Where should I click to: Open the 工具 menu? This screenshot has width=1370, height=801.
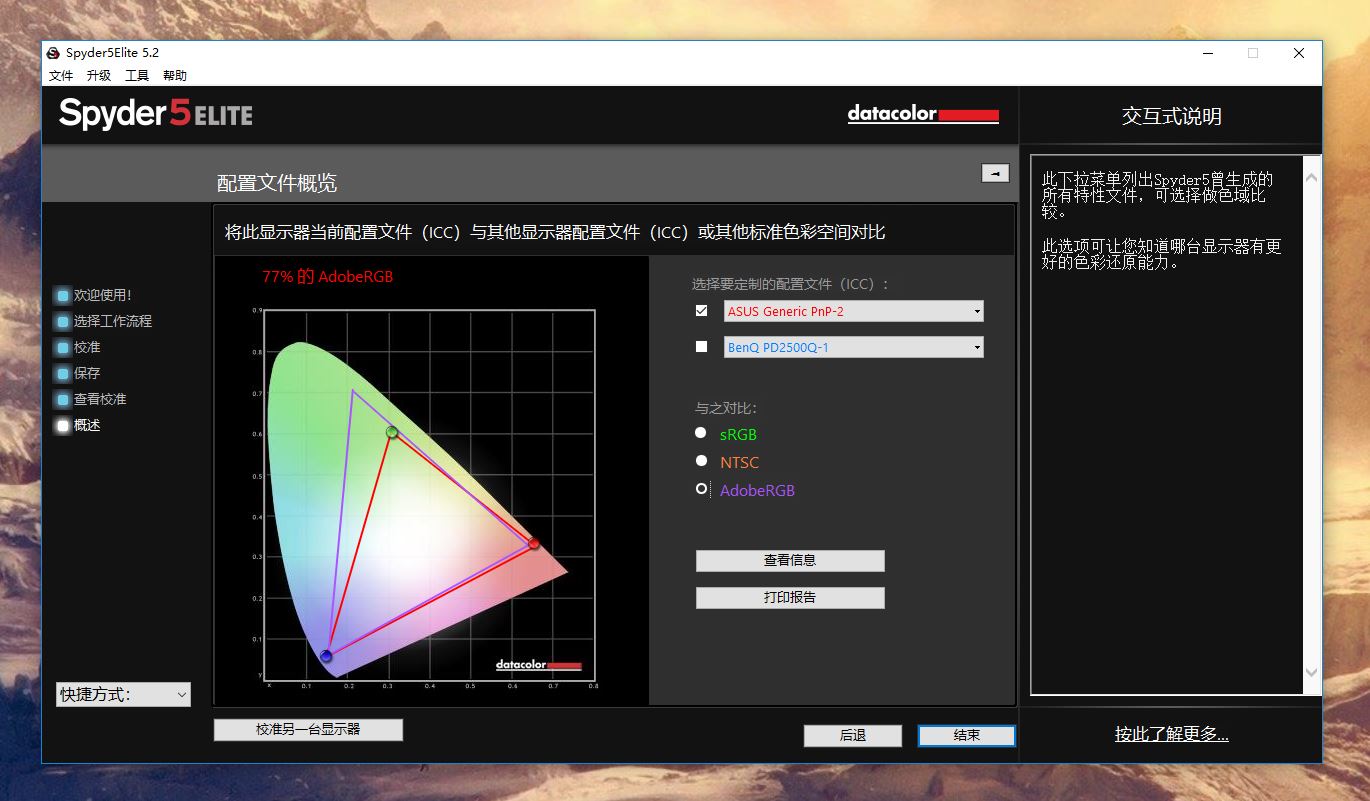pos(136,75)
